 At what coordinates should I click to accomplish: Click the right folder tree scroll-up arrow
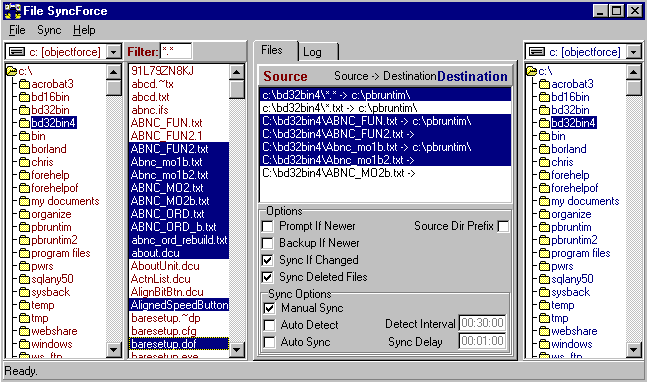click(633, 72)
